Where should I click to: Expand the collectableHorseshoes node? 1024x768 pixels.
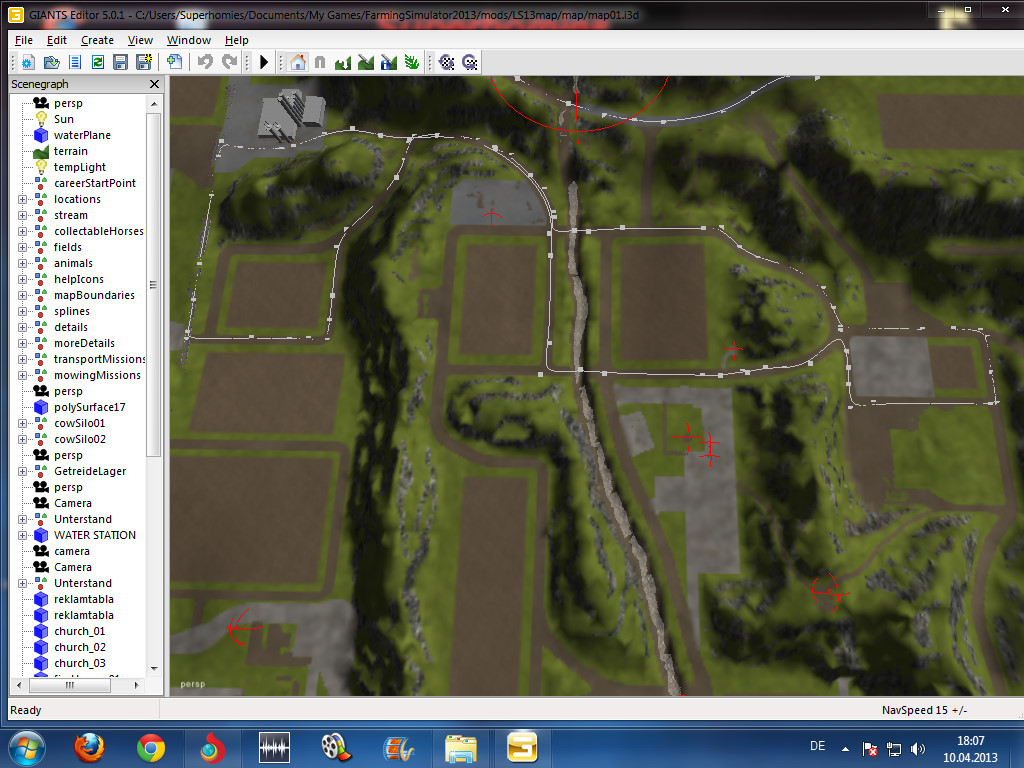click(22, 231)
